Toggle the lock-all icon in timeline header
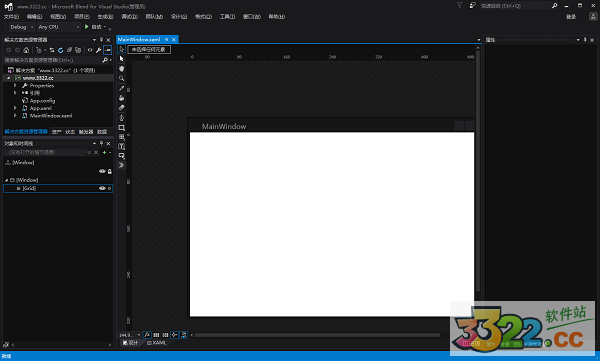Image resolution: width=600 pixels, height=361 pixels. [110, 171]
